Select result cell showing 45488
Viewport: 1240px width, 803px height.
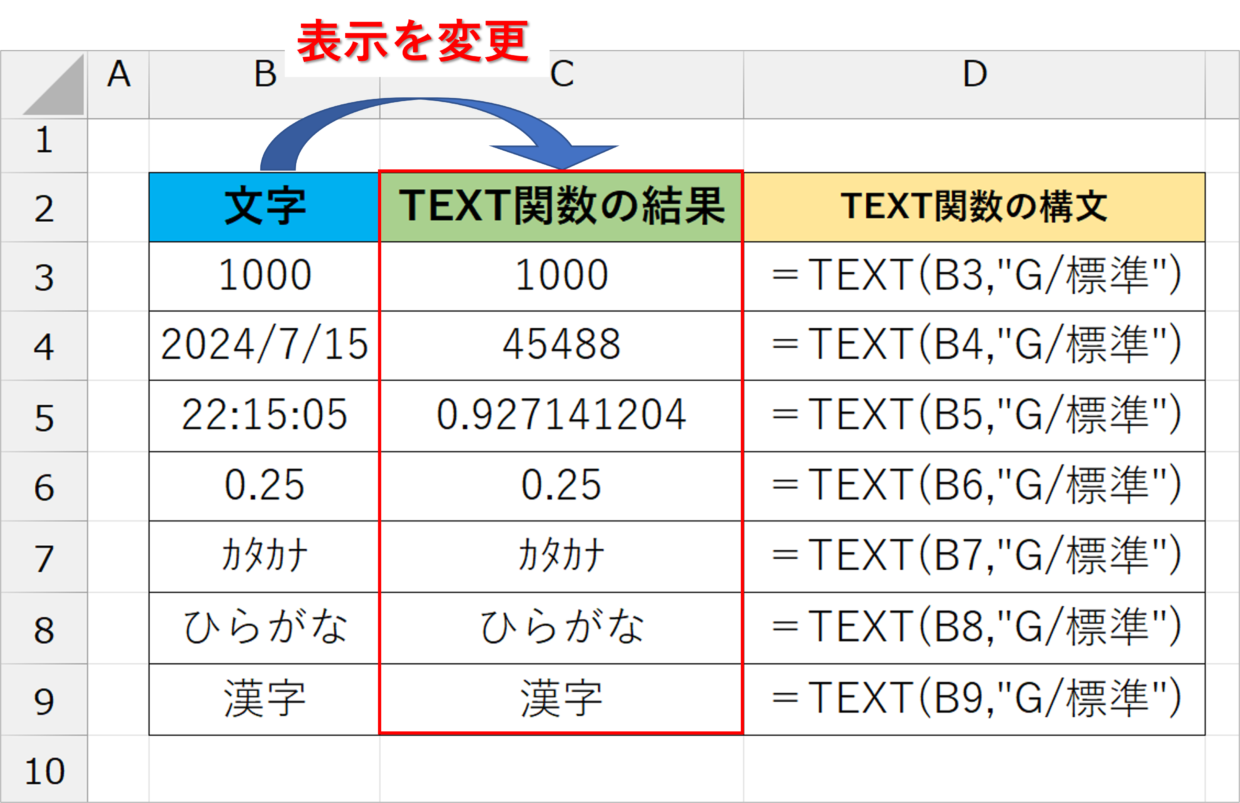[x=562, y=346]
